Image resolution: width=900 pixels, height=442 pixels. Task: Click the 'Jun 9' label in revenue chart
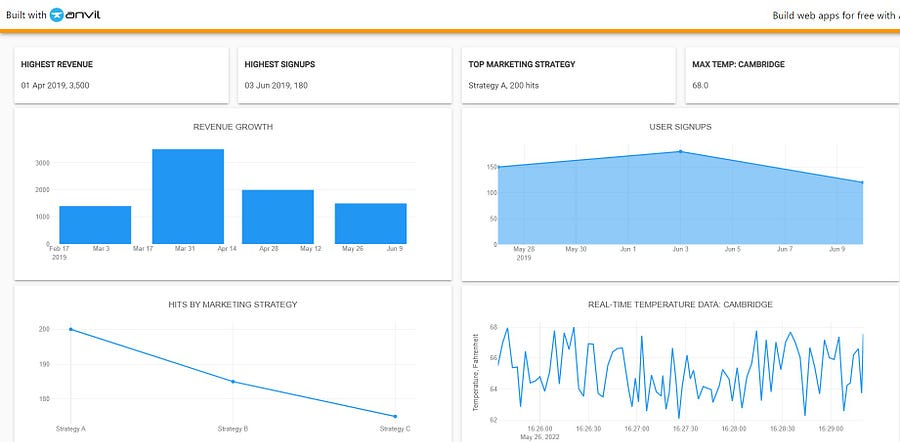(395, 249)
